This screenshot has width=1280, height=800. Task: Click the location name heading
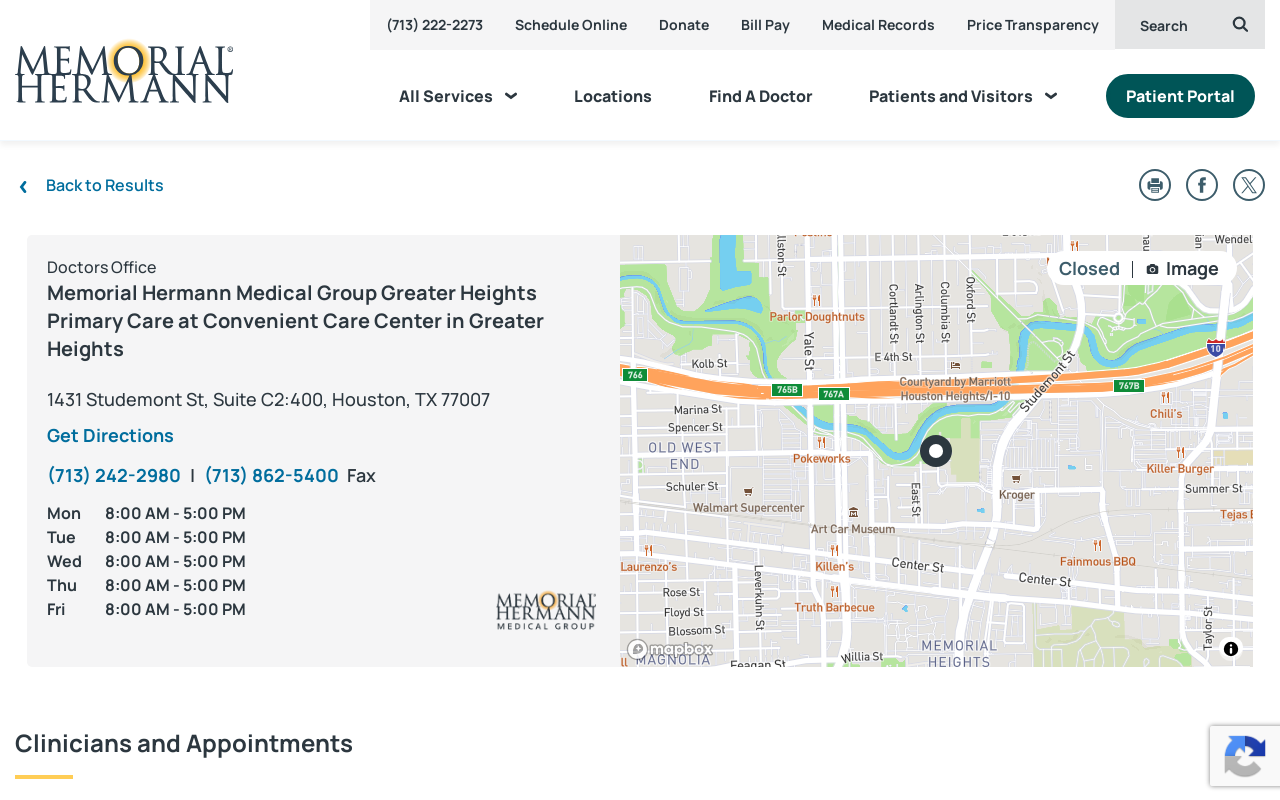click(296, 321)
